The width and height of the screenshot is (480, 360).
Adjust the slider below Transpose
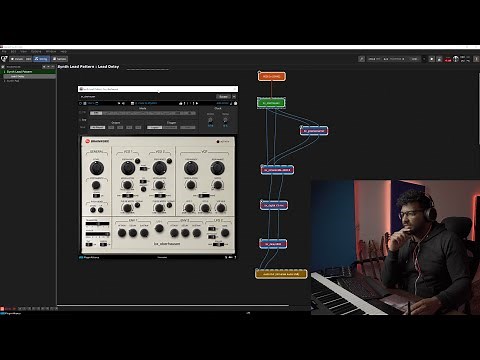point(97,234)
